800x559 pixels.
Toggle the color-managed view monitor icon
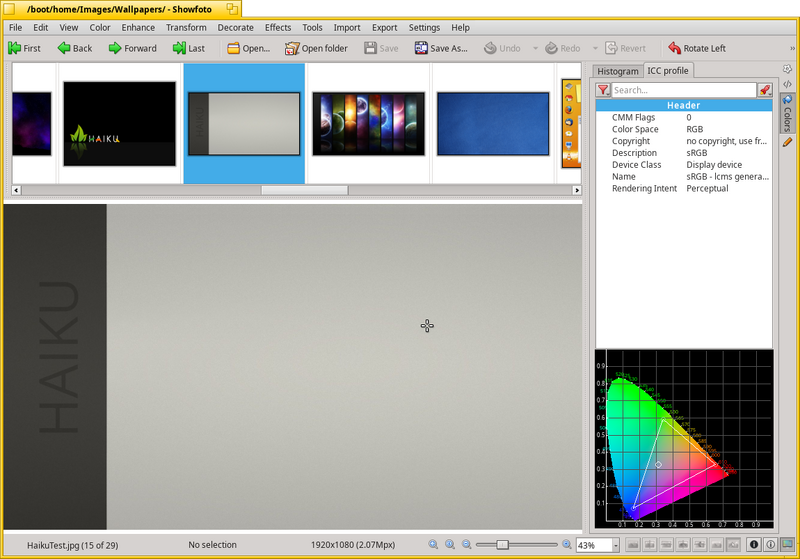(x=787, y=544)
